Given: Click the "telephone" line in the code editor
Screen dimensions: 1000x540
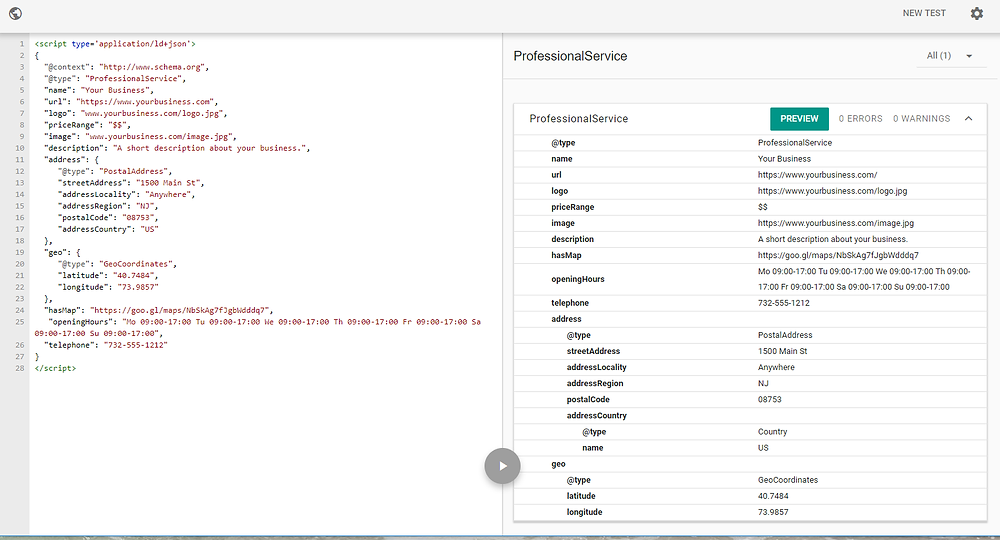Looking at the screenshot, I should (x=106, y=345).
